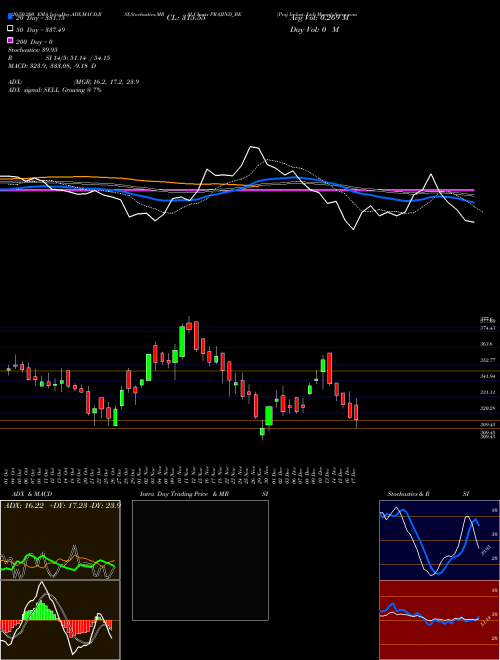Viewport: 500px width, 660px height.
Task: Open the MACD histogram chart panel
Action: point(60,620)
